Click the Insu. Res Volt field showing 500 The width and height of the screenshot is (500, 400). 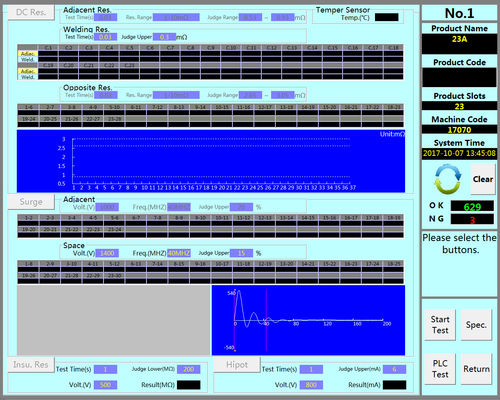(x=105, y=385)
